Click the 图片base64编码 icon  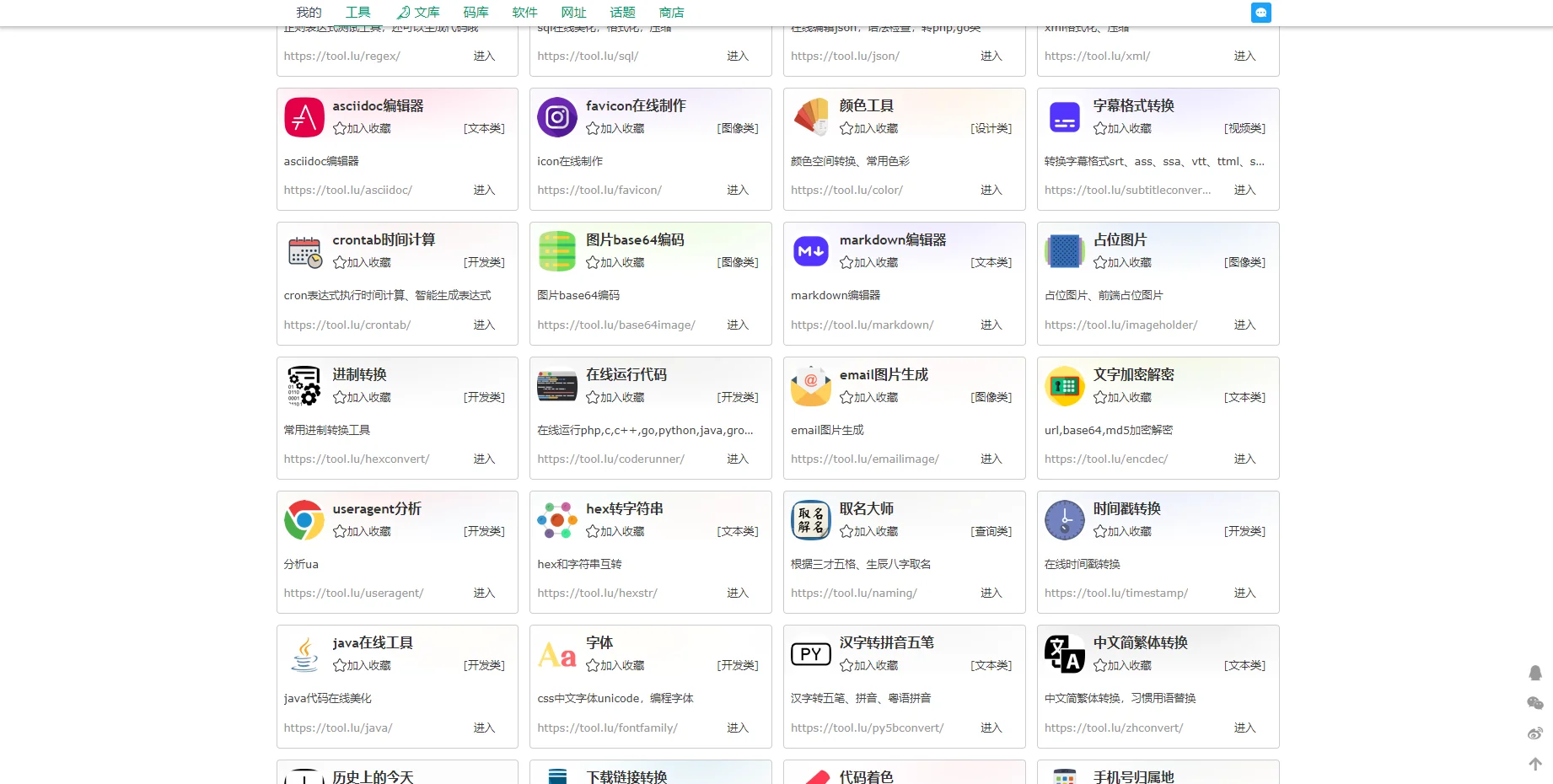click(x=557, y=251)
